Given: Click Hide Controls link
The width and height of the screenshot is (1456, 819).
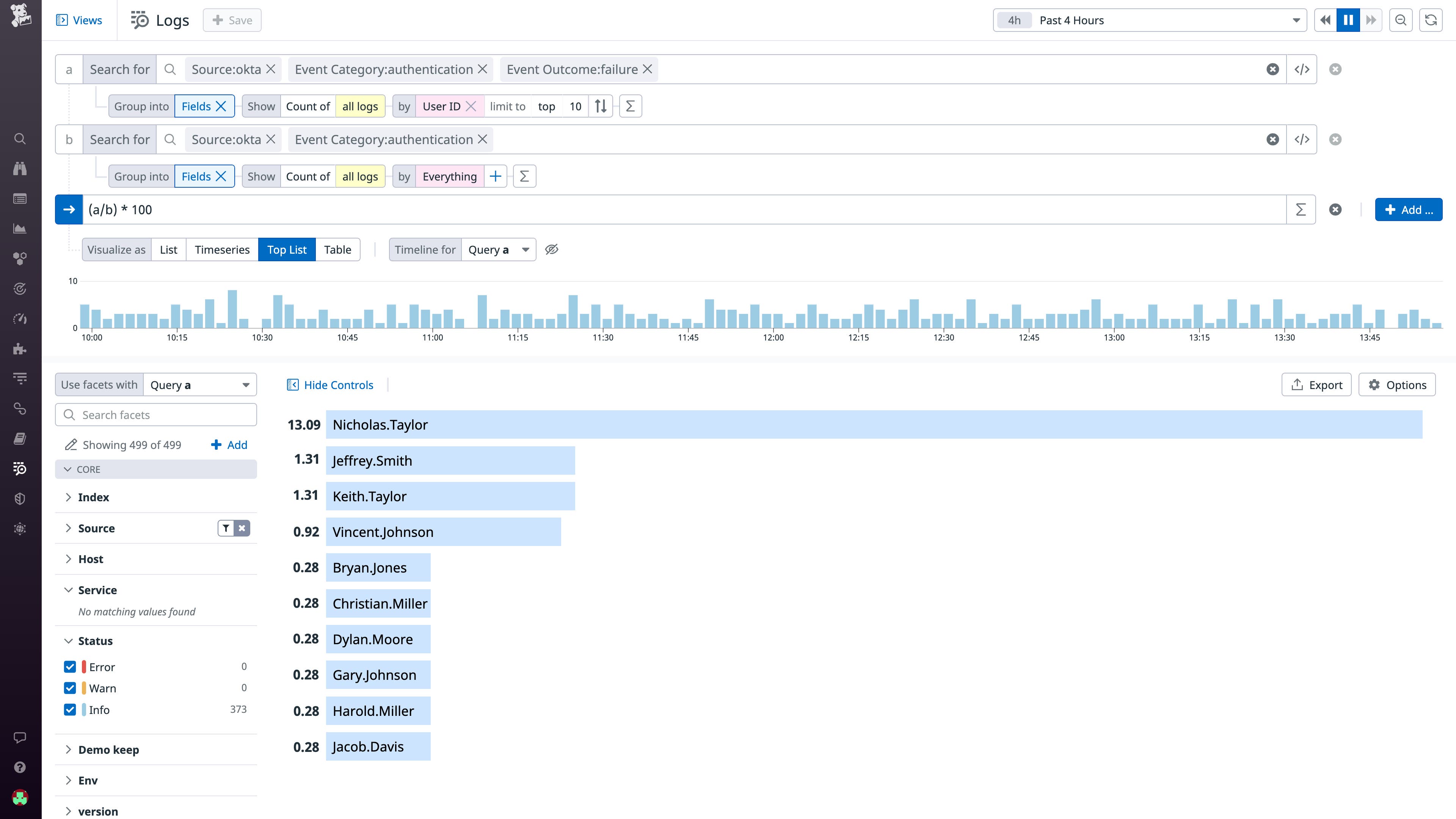Looking at the screenshot, I should pyautogui.click(x=338, y=384).
